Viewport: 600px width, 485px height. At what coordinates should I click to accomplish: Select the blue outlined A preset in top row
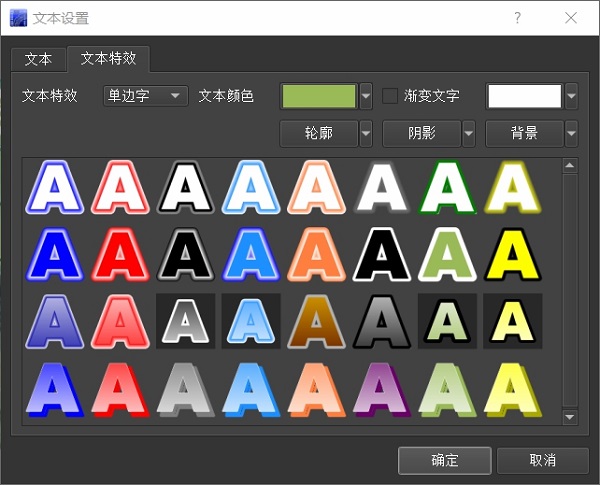[55, 188]
